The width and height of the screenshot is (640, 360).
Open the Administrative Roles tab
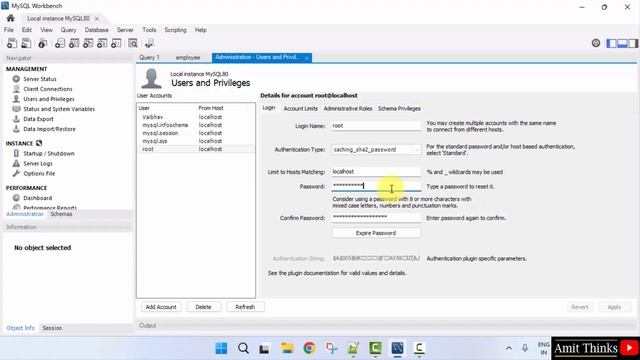pyautogui.click(x=348, y=109)
